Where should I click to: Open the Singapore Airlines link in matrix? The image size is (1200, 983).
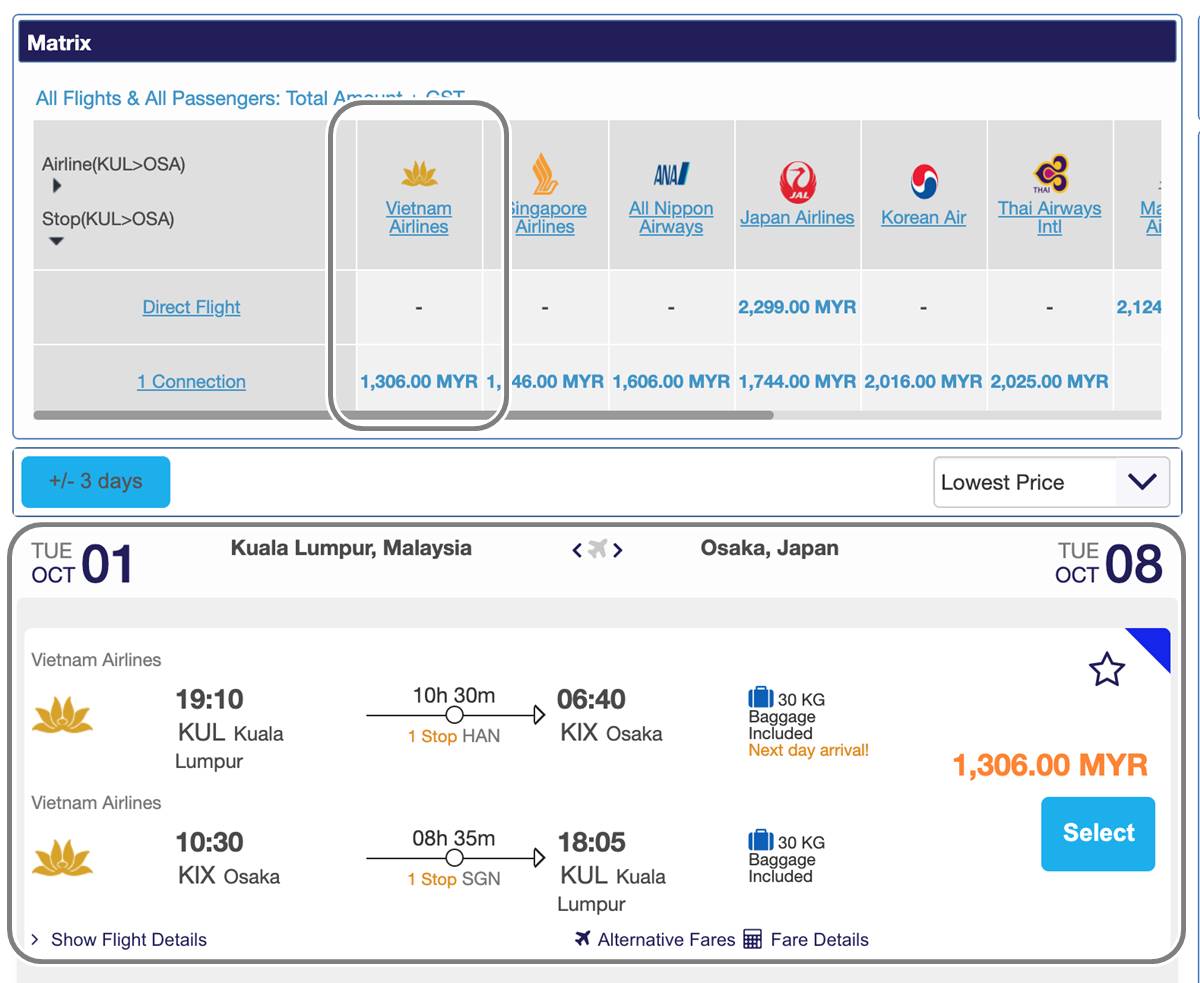(x=545, y=218)
